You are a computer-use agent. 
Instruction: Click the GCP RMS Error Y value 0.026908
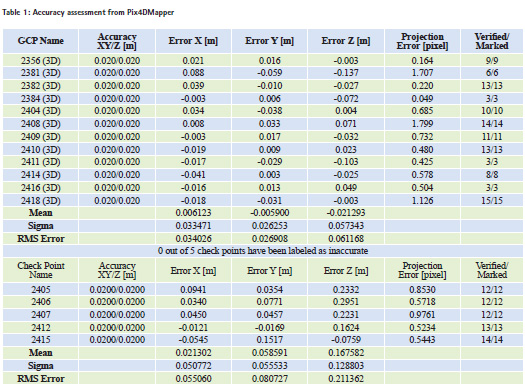pos(270,239)
